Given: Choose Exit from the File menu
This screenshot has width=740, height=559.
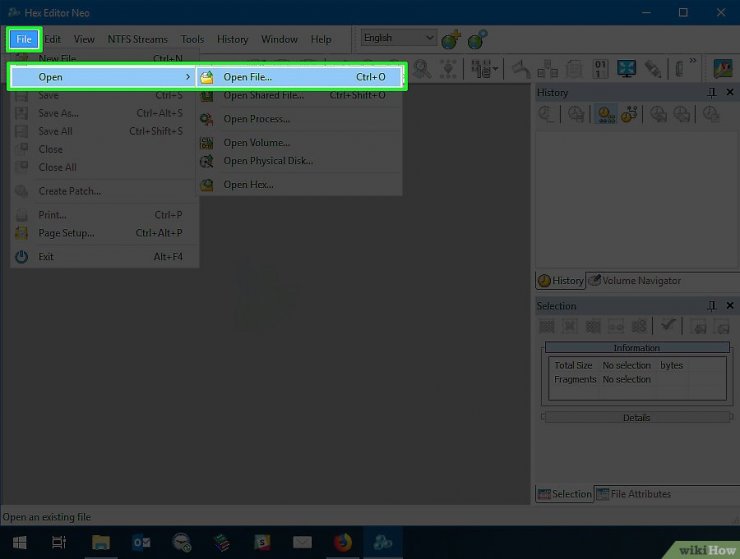Looking at the screenshot, I should (104, 256).
